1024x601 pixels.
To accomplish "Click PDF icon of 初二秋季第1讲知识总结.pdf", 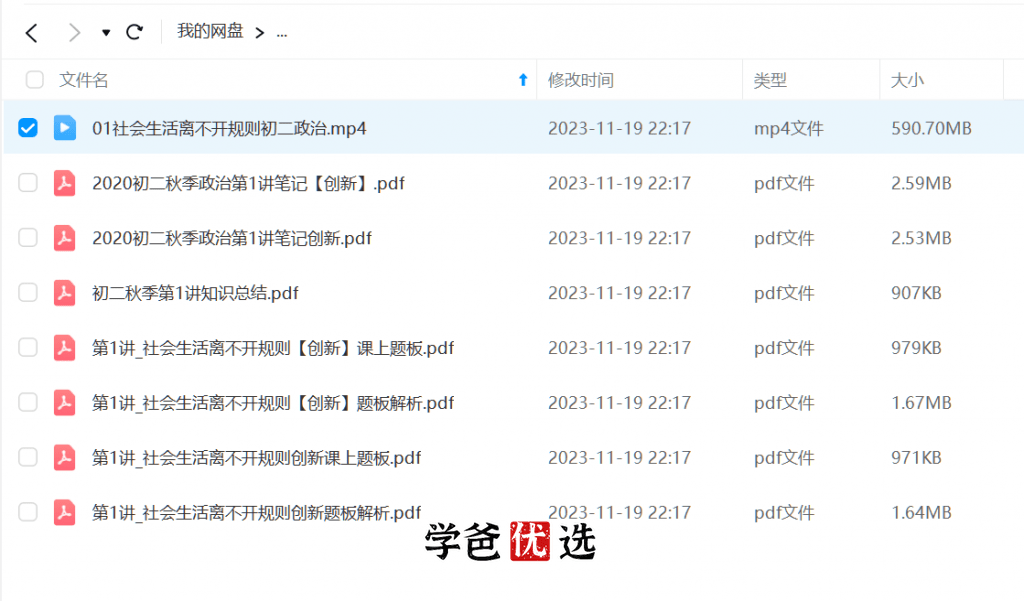I will tap(64, 293).
